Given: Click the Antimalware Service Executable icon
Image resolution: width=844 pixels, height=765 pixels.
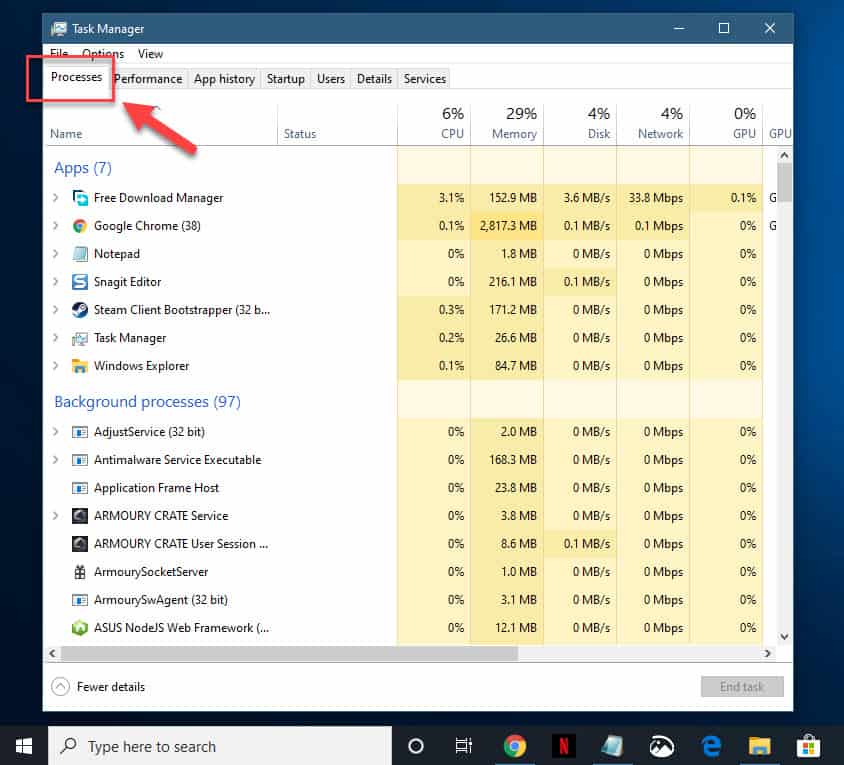Looking at the screenshot, I should pos(80,460).
